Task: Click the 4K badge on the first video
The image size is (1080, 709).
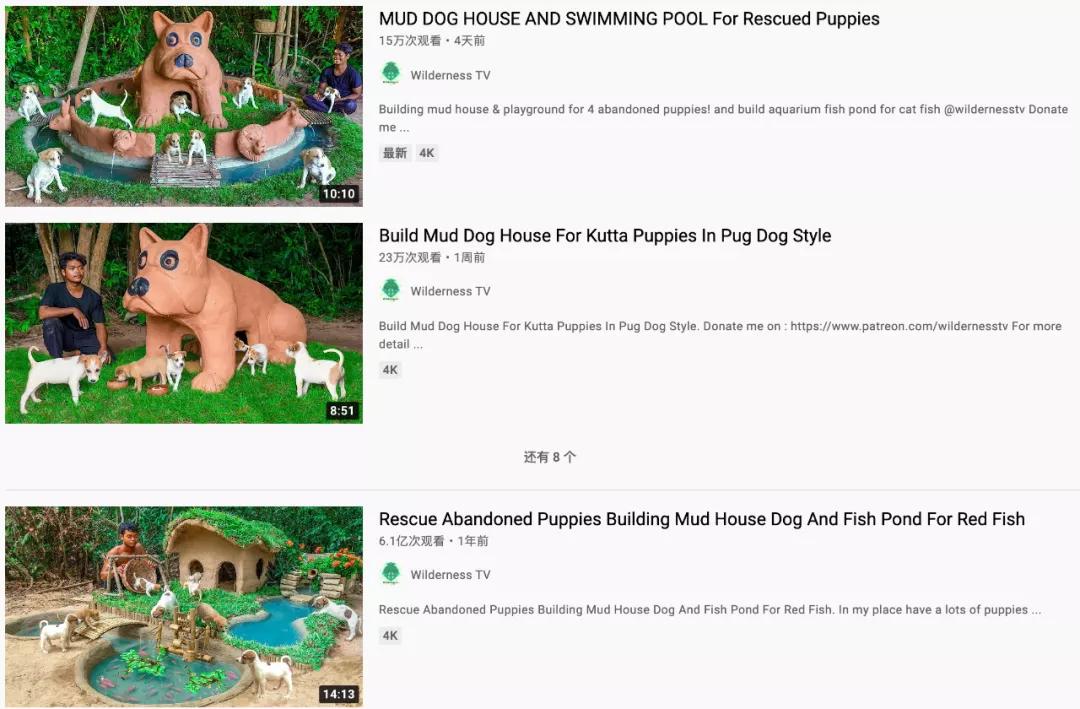Action: tap(427, 153)
